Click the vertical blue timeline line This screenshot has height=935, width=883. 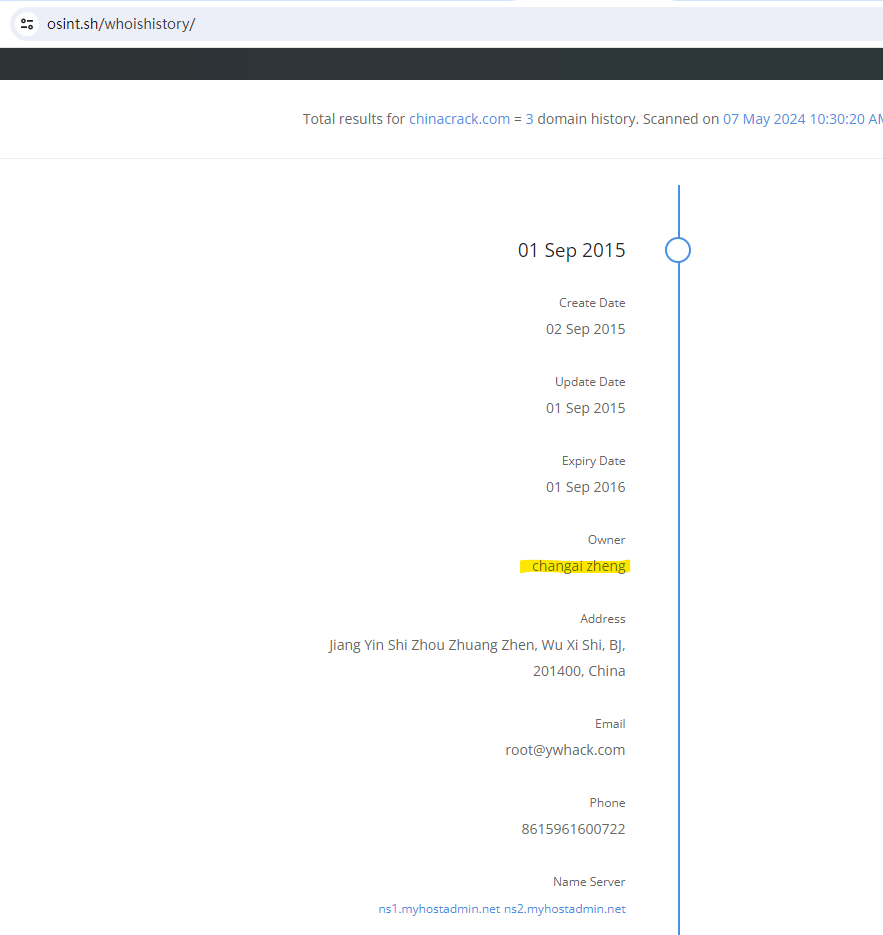point(679,600)
